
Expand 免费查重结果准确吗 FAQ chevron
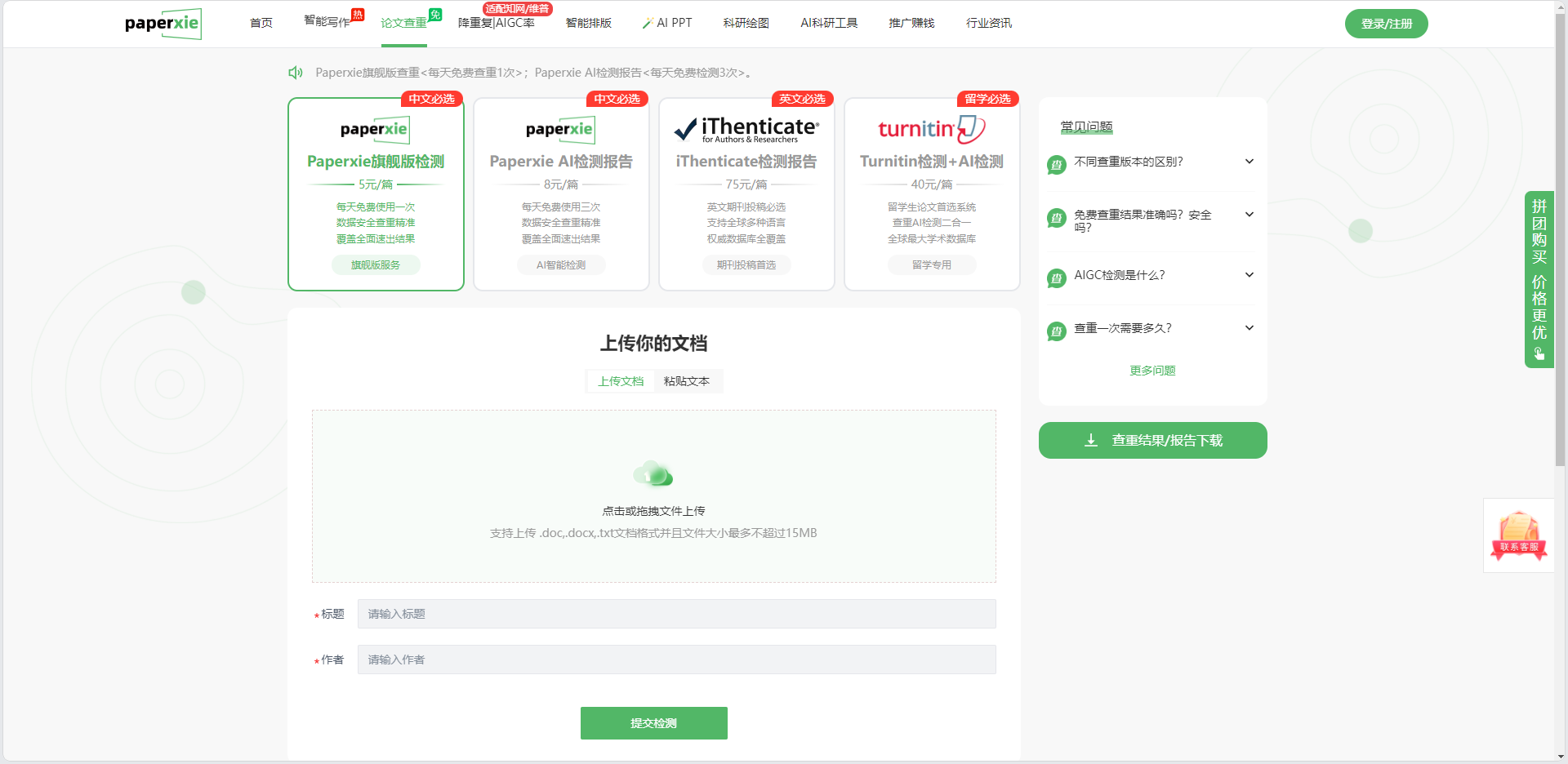[1249, 215]
